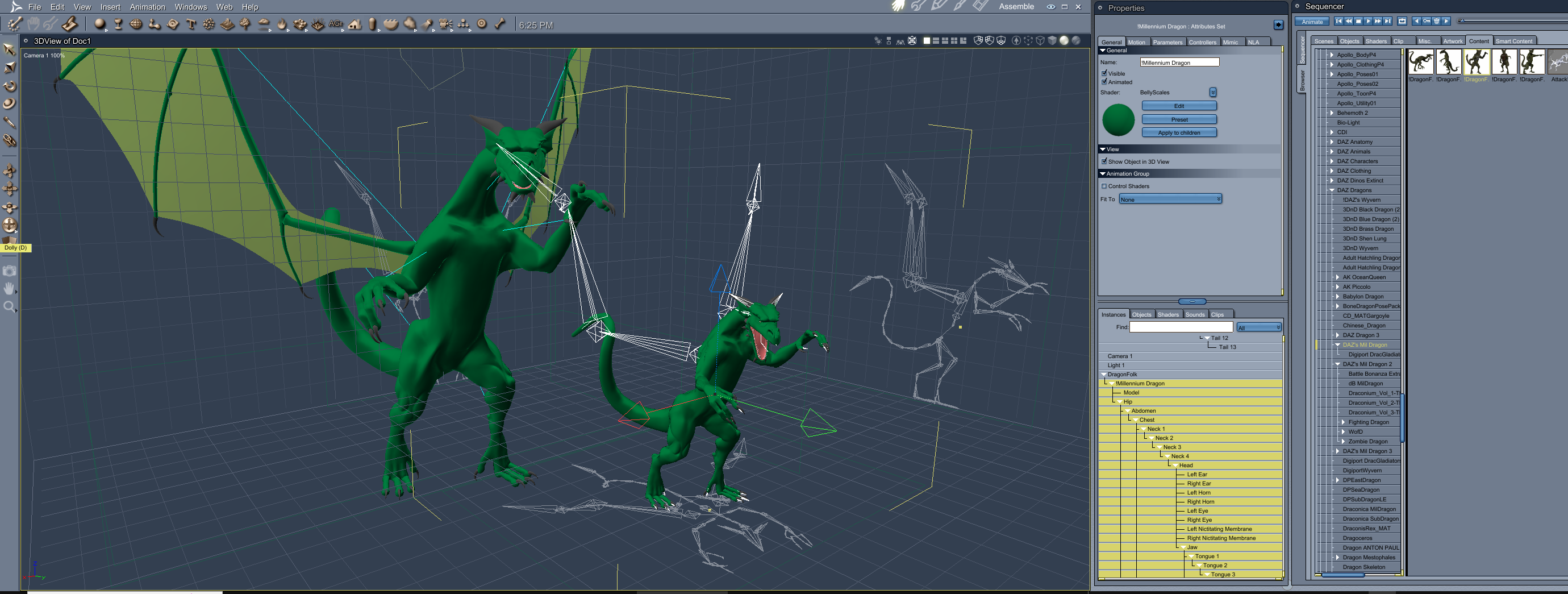Select the arrow selection tool

point(9,49)
